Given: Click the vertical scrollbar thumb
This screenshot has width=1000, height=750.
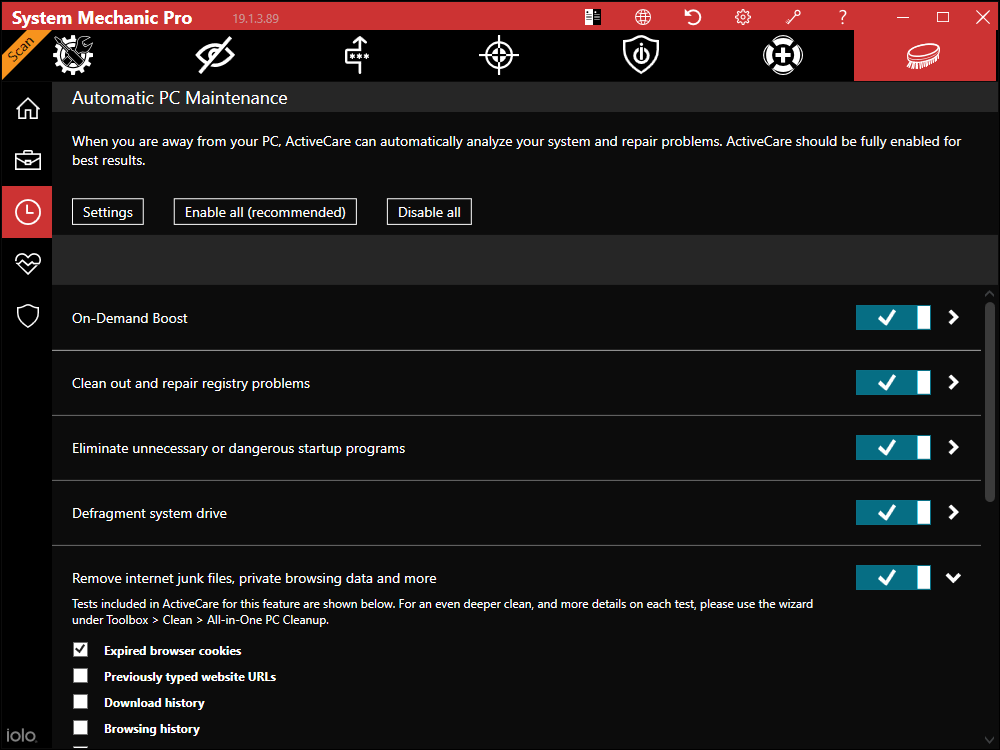Looking at the screenshot, I should [990, 402].
